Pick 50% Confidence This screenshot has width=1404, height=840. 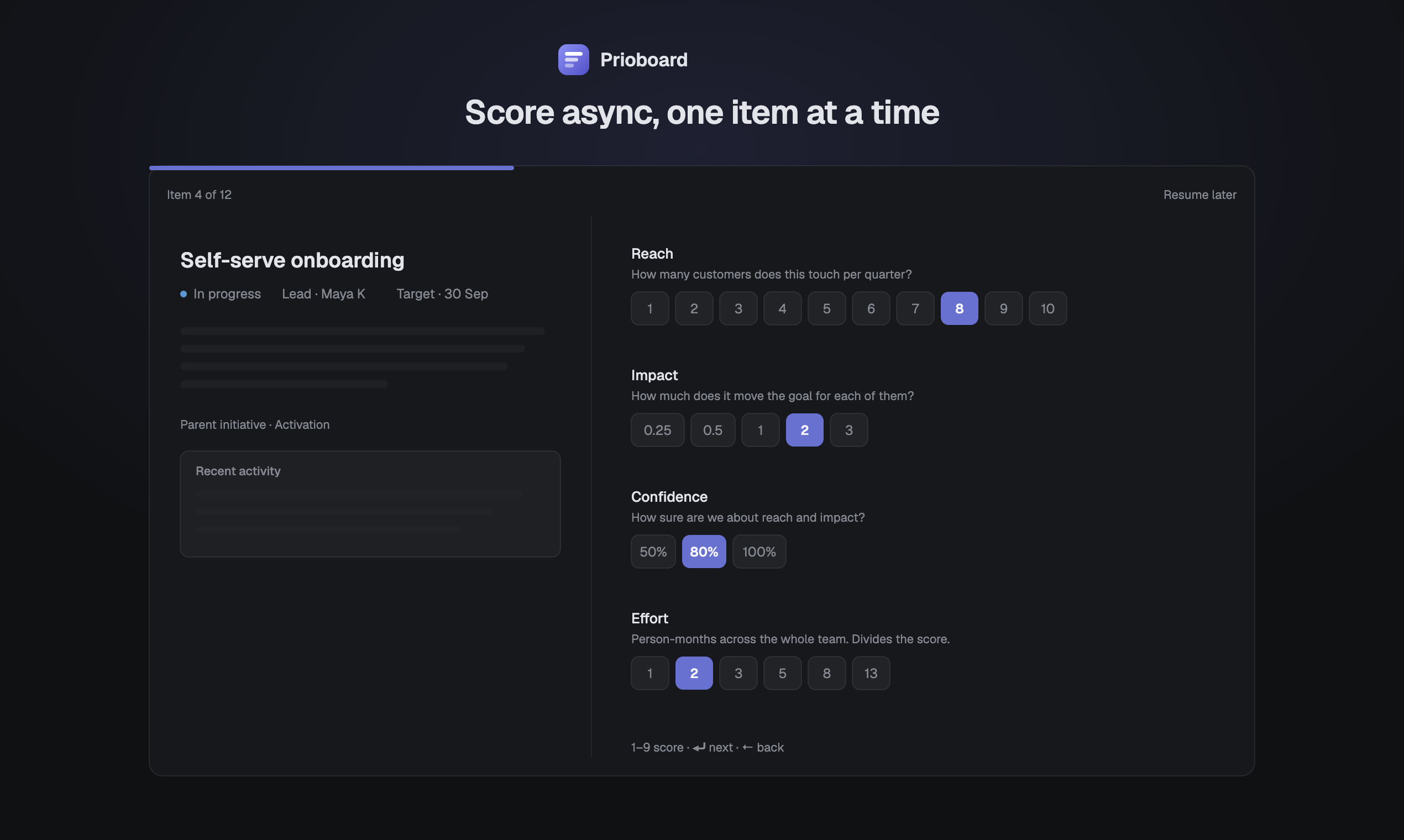pos(653,552)
